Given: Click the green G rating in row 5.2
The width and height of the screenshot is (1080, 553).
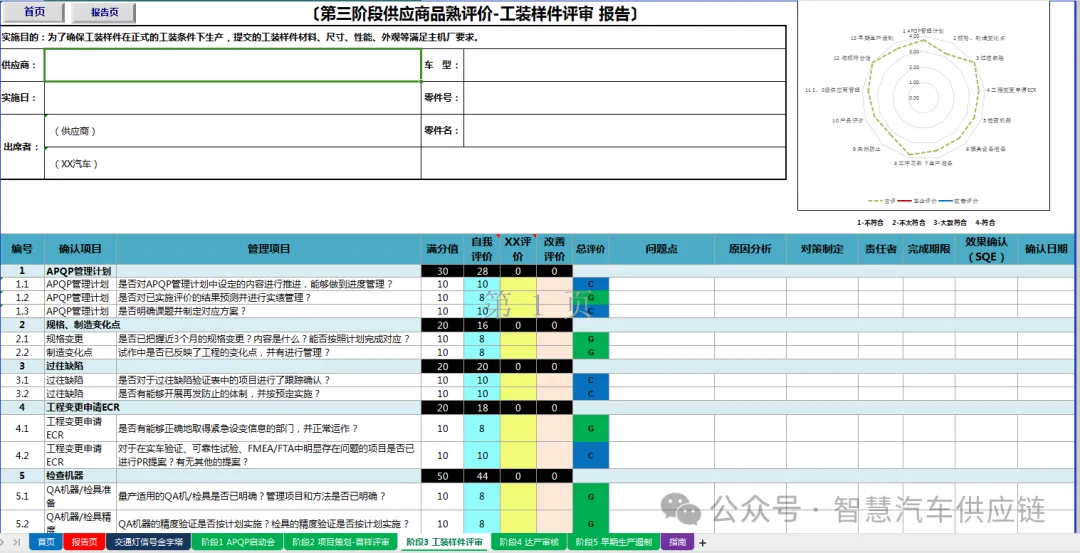Looking at the screenshot, I should (591, 523).
